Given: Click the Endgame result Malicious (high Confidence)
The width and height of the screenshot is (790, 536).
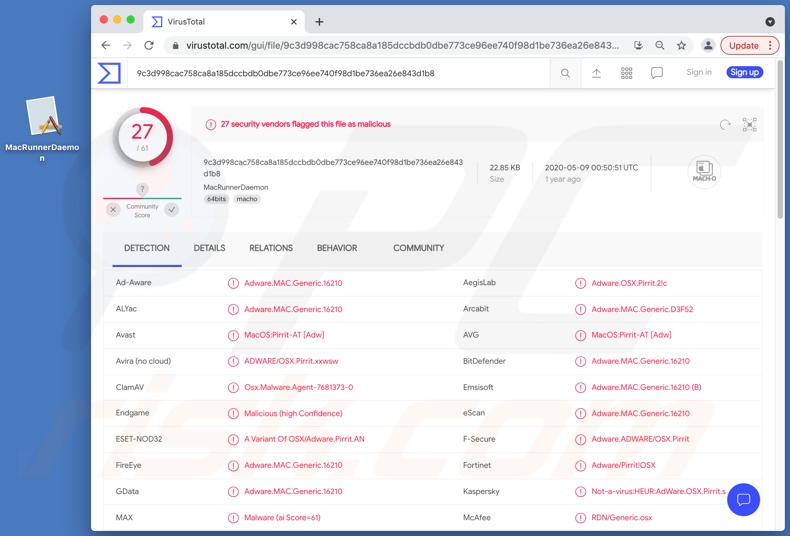Looking at the screenshot, I should tap(293, 414).
